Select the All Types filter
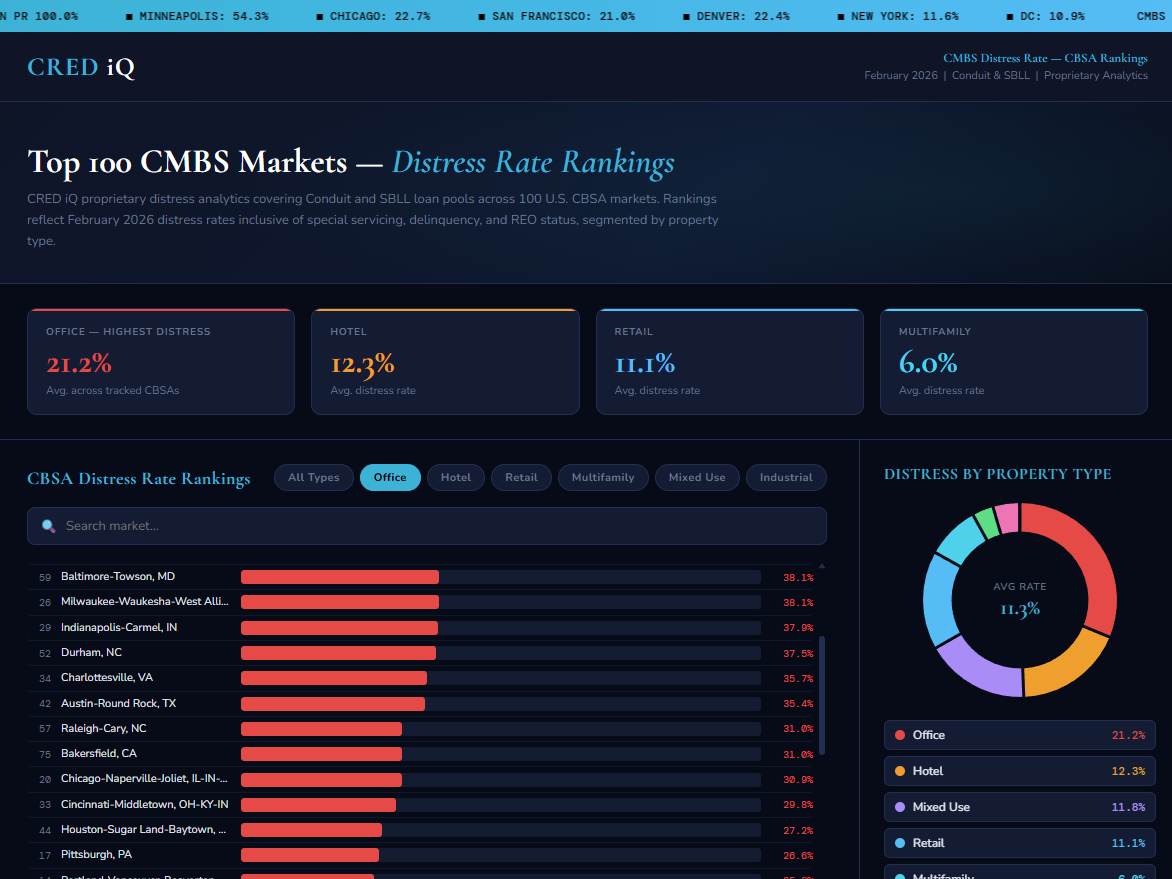1172x879 pixels. 314,478
